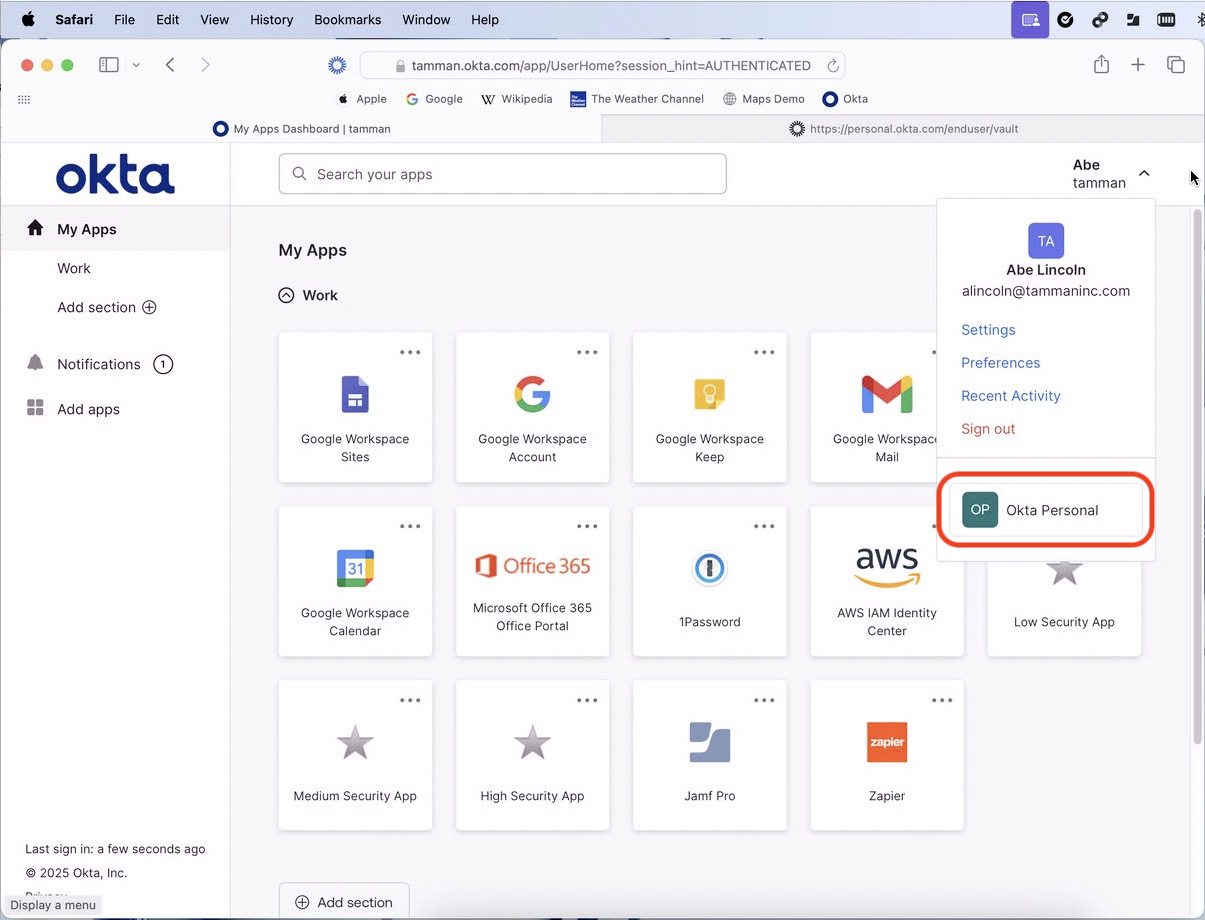Screen dimensions: 1205x920
Task: Click the Okta logo
Action: click(x=115, y=175)
